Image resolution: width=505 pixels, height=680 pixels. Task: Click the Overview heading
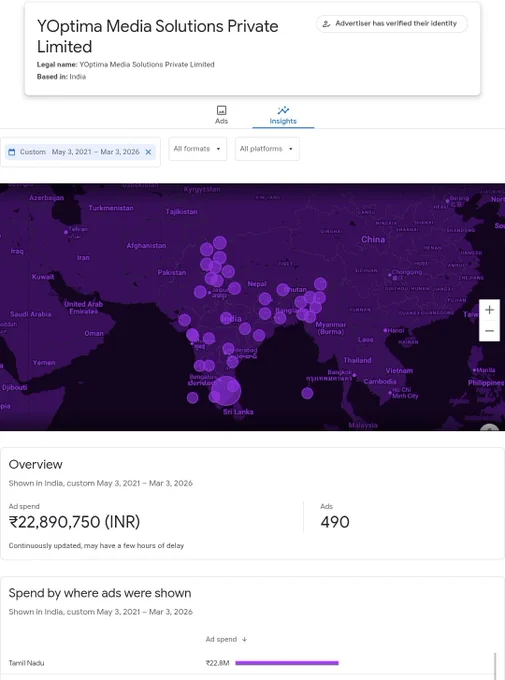pyautogui.click(x=36, y=464)
